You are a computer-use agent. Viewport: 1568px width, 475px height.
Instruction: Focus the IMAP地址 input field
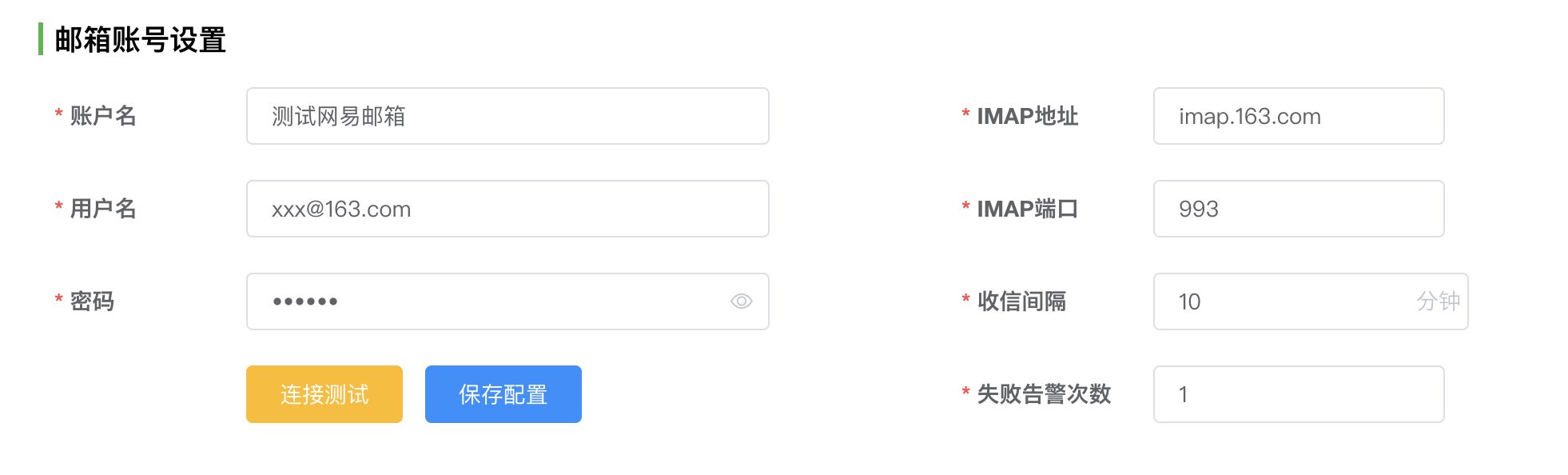pos(1299,116)
